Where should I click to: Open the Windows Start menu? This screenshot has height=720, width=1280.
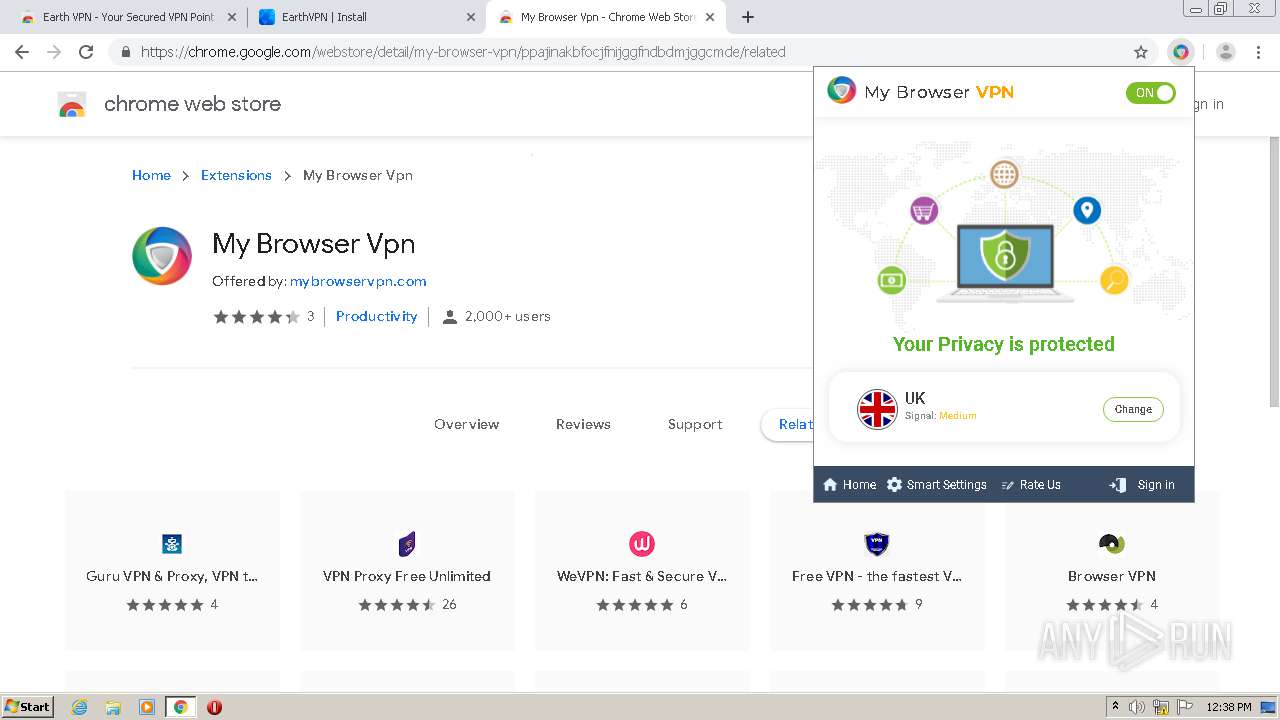28,707
